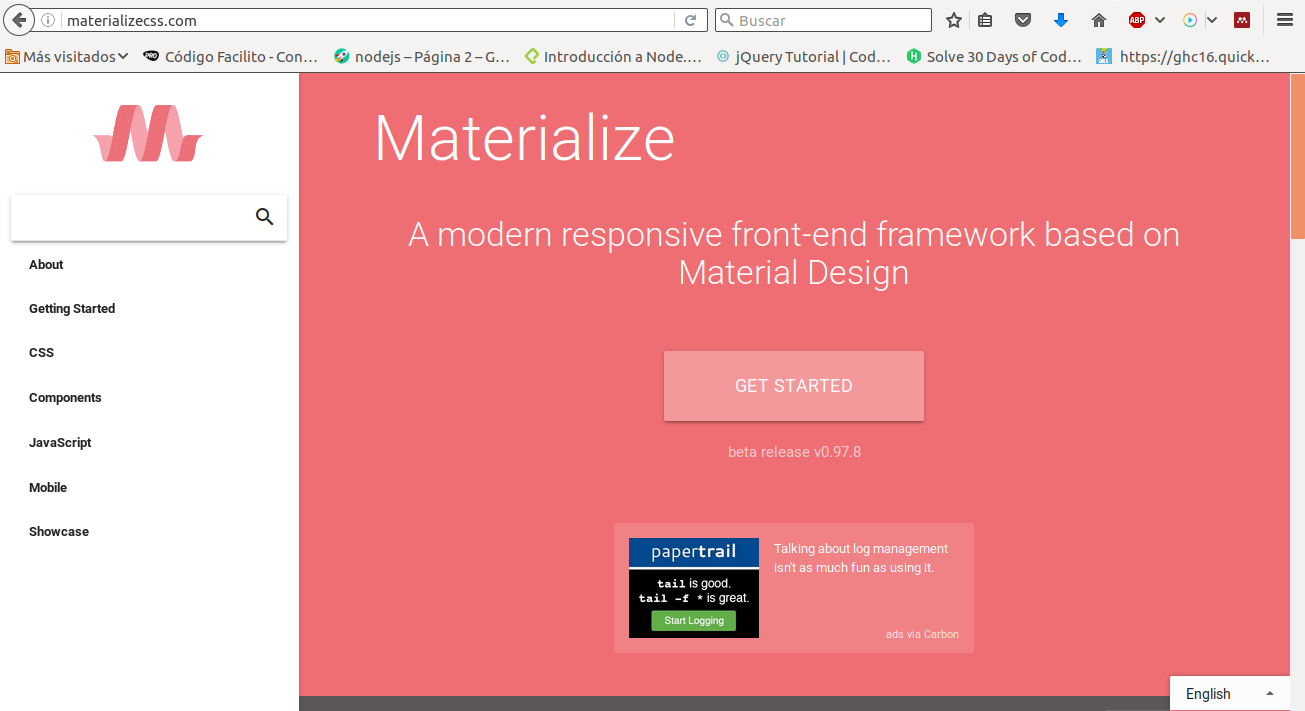Expand the dropdown arrow beside ABP icon
This screenshot has width=1305, height=711.
pos(1160,20)
